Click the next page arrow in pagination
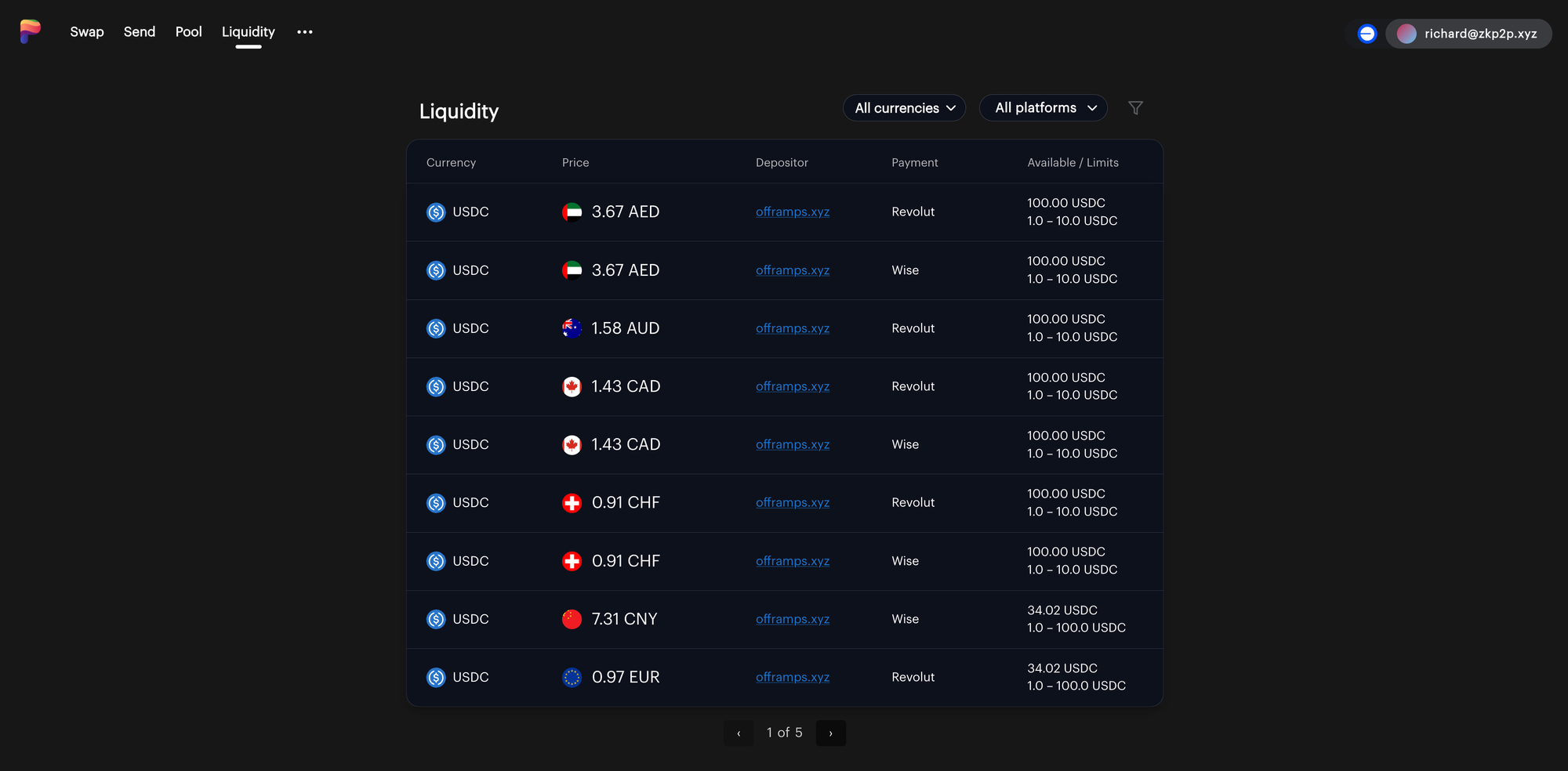Screen dimensions: 1568x771 coord(830,733)
